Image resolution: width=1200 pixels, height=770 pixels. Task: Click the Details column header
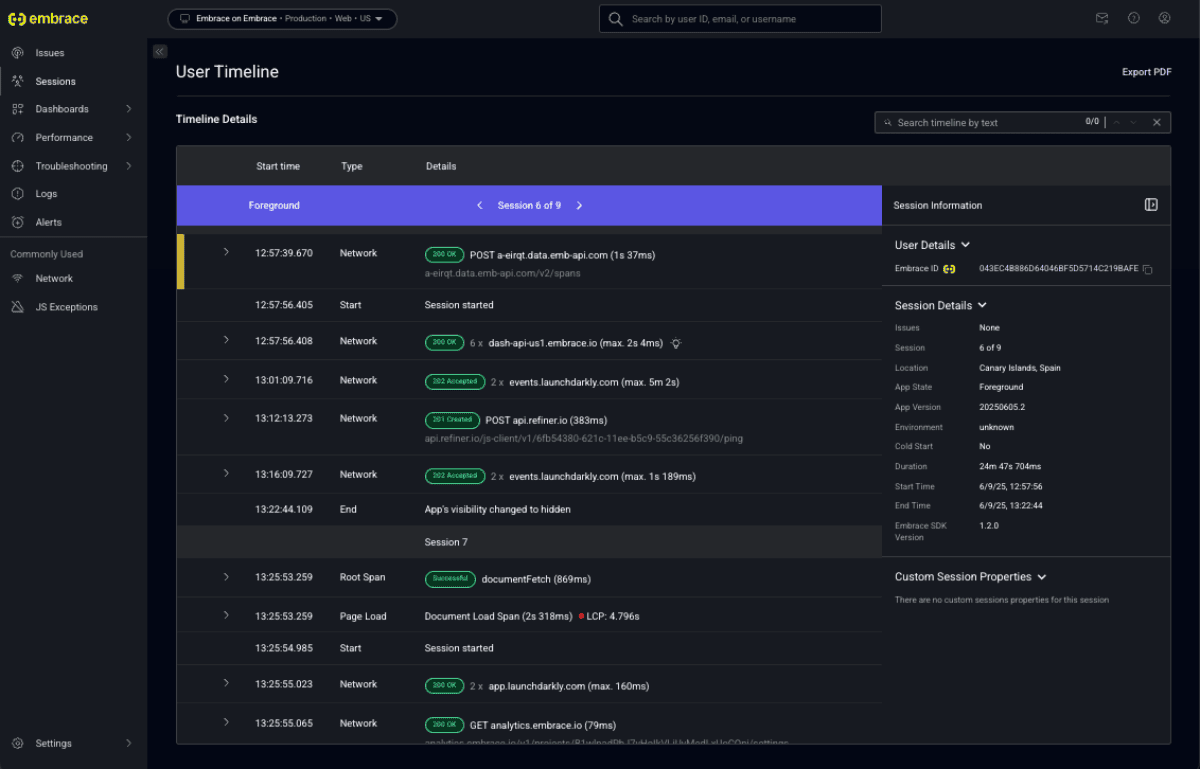[441, 166]
